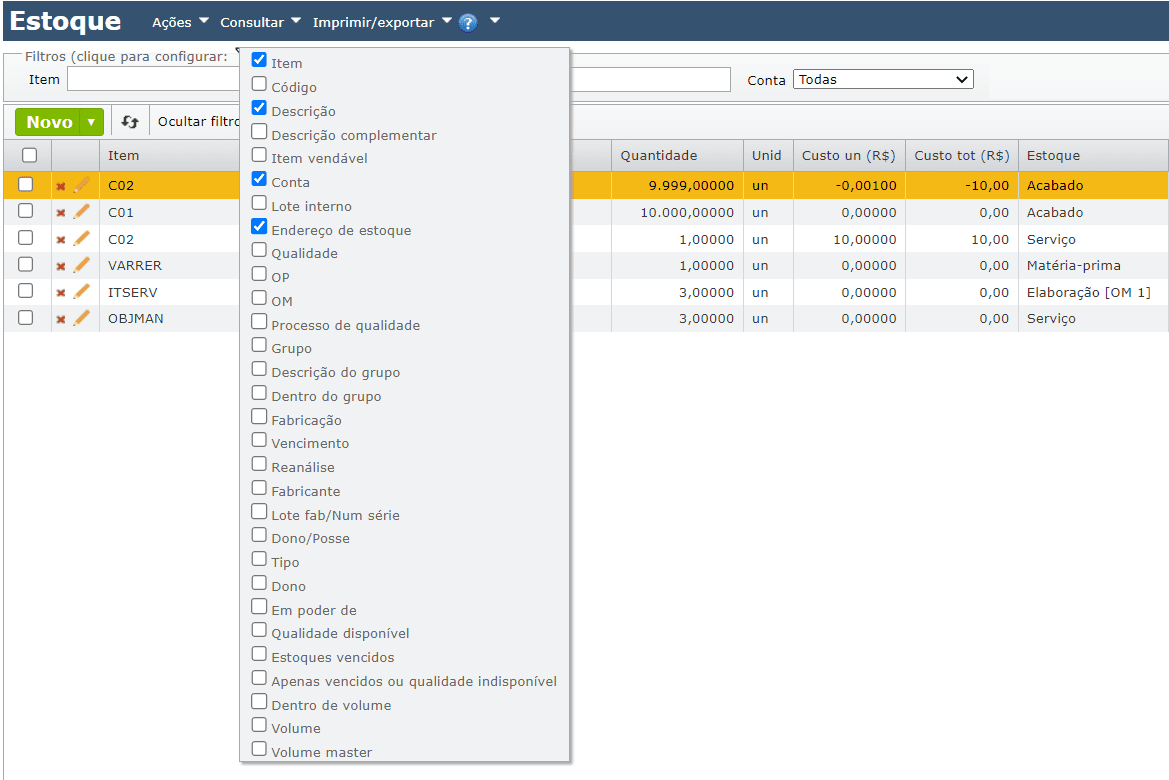Select the checkbox for row ITSERV
This screenshot has width=1169, height=780.
[25, 291]
